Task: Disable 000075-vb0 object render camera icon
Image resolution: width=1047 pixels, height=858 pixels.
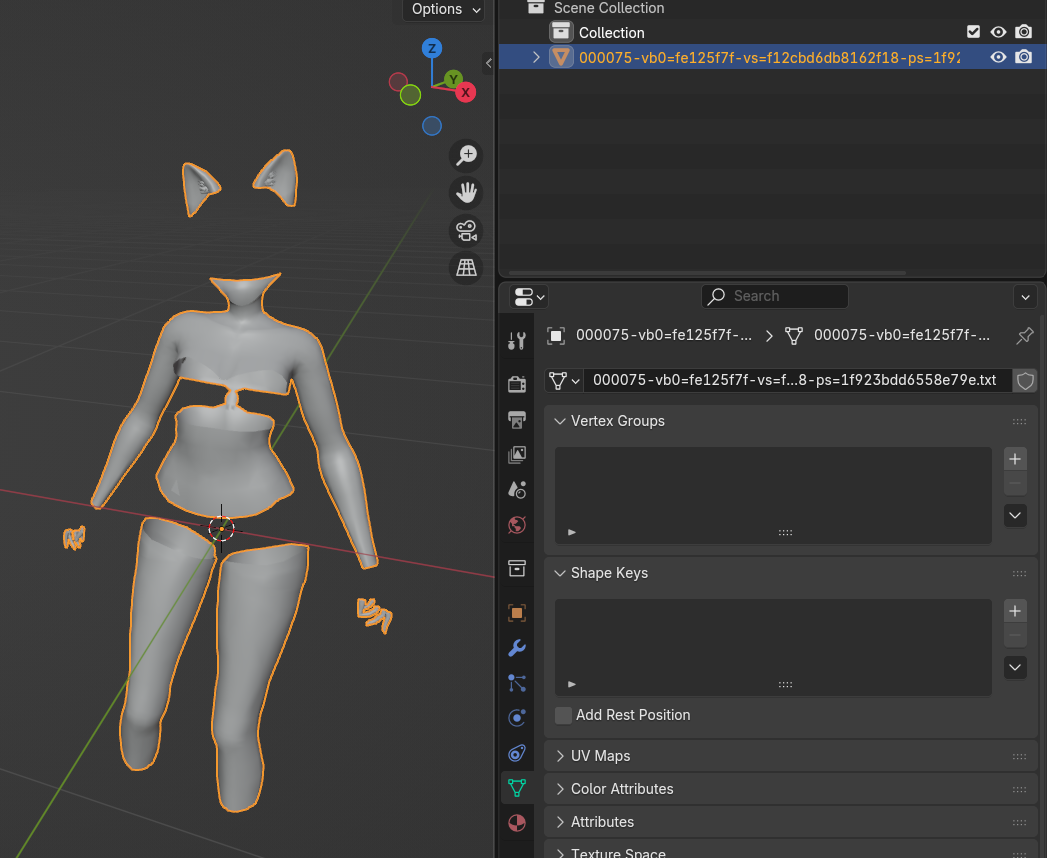Action: (x=1024, y=57)
